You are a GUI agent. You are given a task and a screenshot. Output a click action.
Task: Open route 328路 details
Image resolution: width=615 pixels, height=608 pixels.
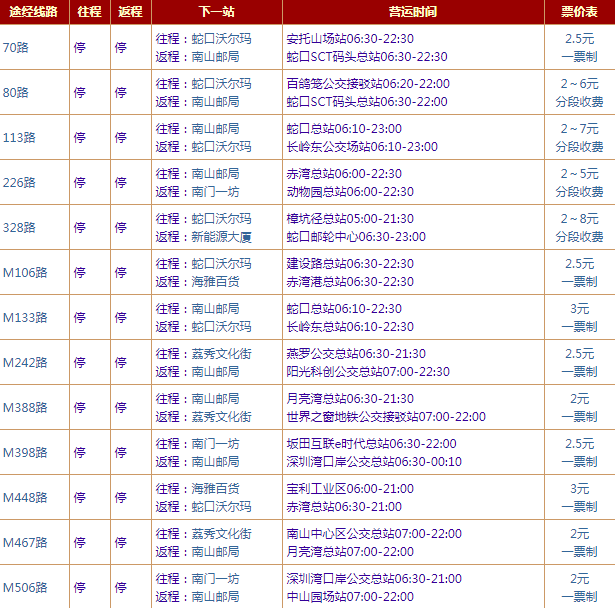[19, 227]
